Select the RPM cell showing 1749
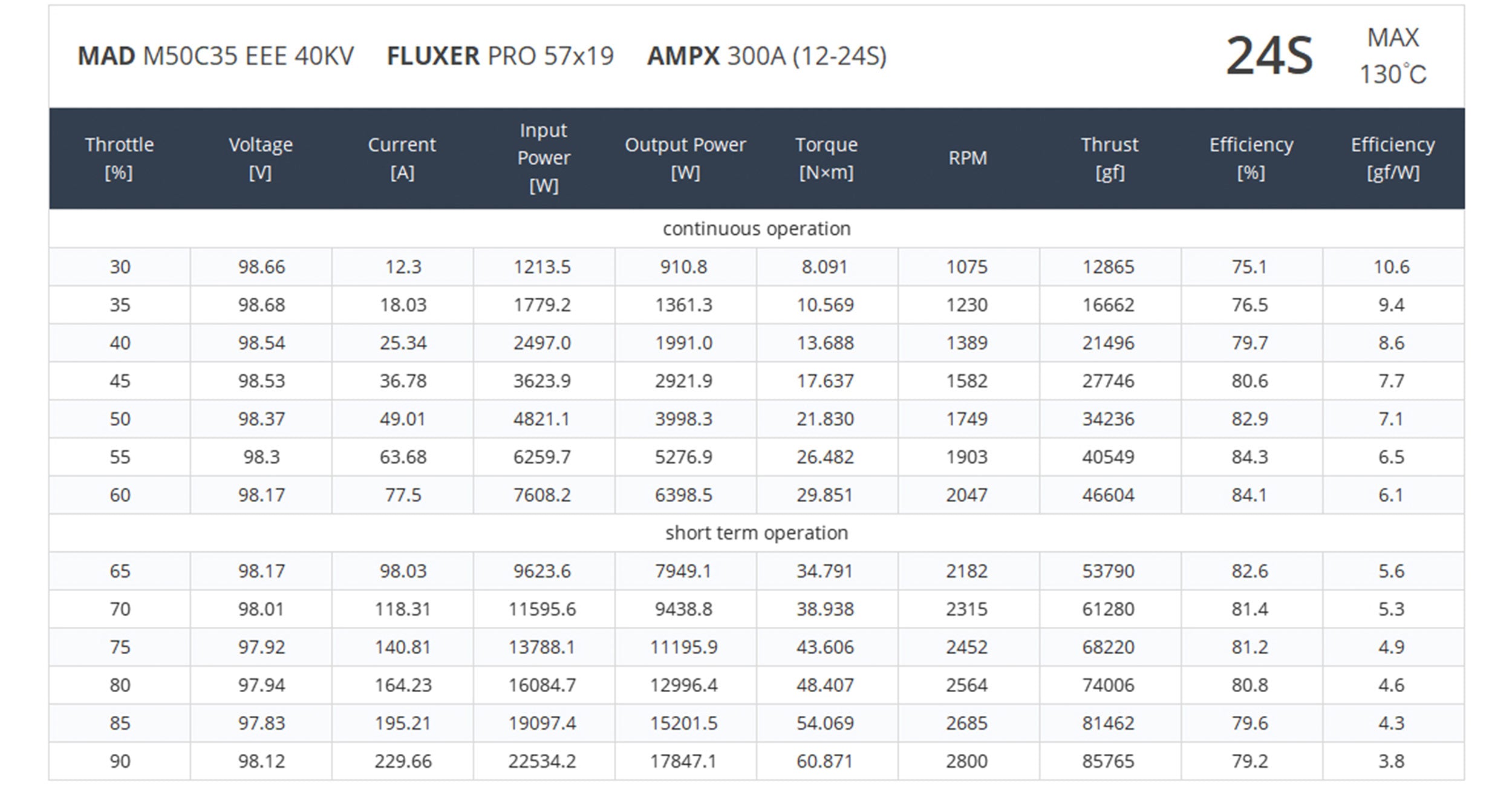The width and height of the screenshot is (1512, 789). click(x=967, y=419)
